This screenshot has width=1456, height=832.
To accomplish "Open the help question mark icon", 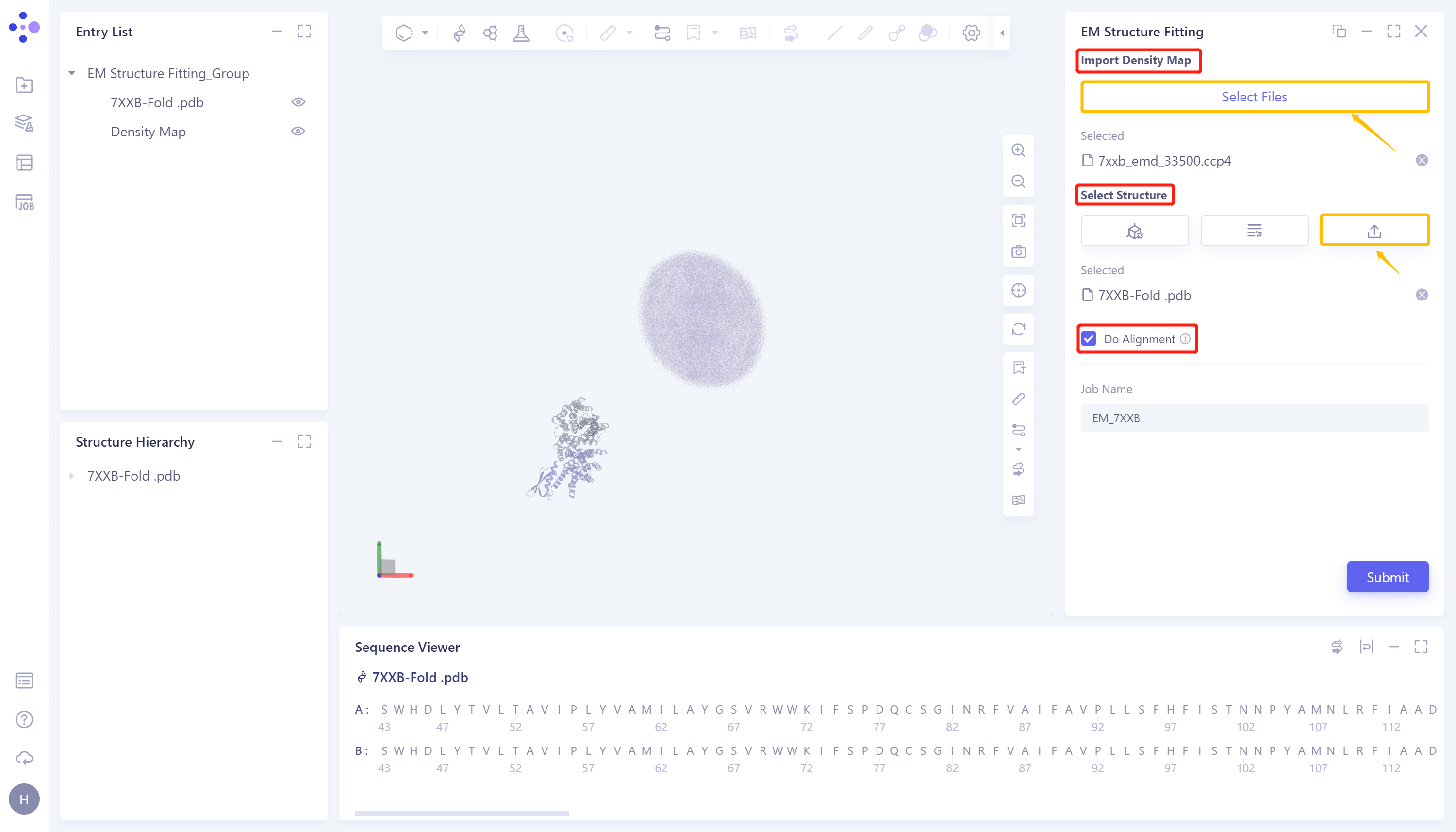I will pos(24,719).
